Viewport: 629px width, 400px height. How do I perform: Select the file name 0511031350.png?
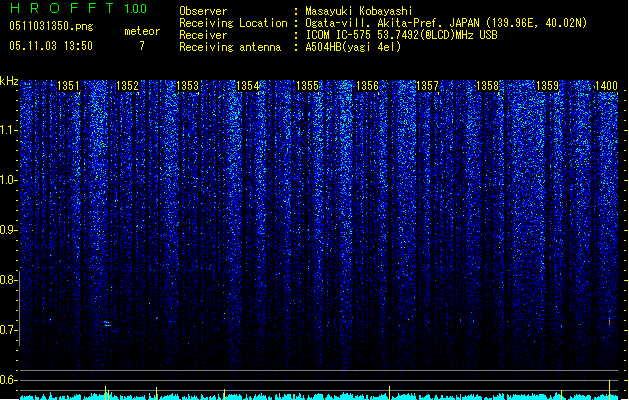pyautogui.click(x=51, y=26)
